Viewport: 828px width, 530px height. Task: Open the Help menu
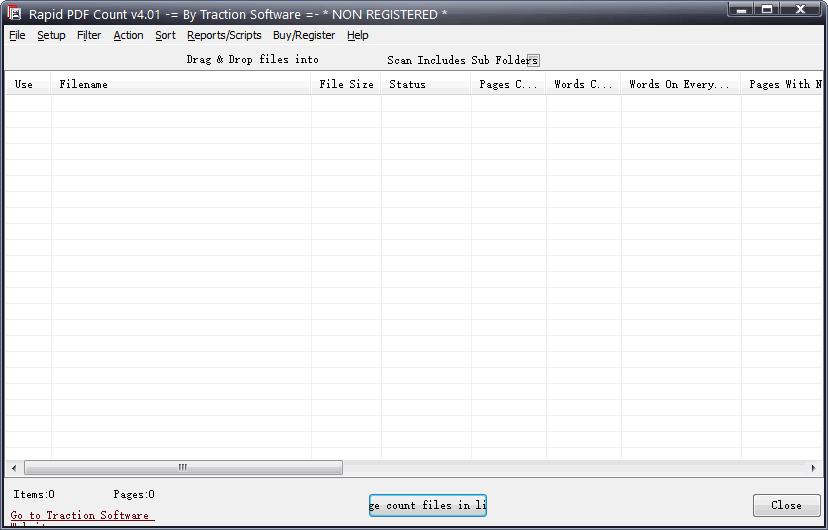tap(357, 35)
